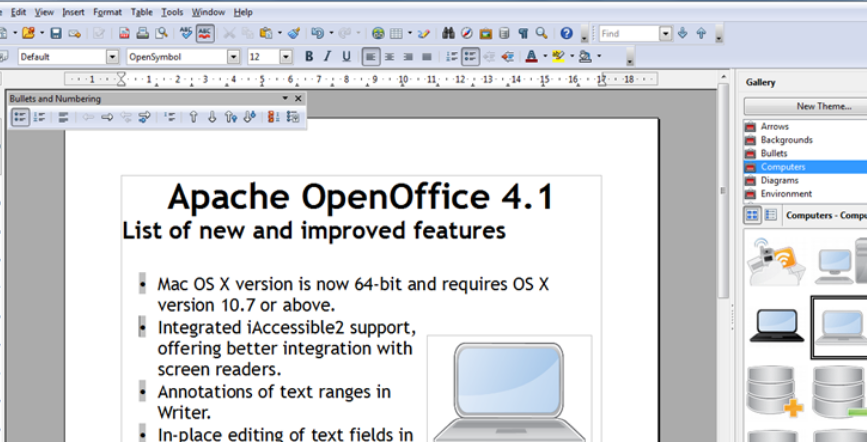The height and width of the screenshot is (442, 867).
Task: Open the Tools menu
Action: tap(172, 12)
